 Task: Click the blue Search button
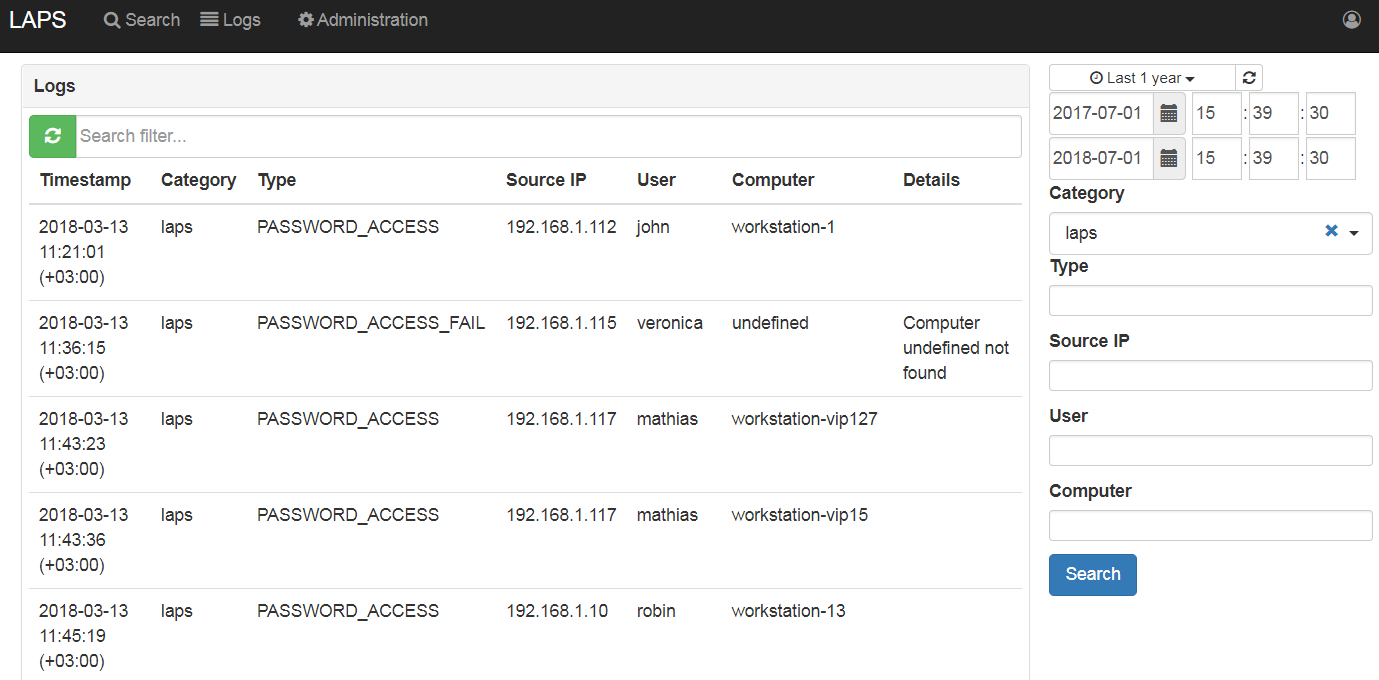1092,574
